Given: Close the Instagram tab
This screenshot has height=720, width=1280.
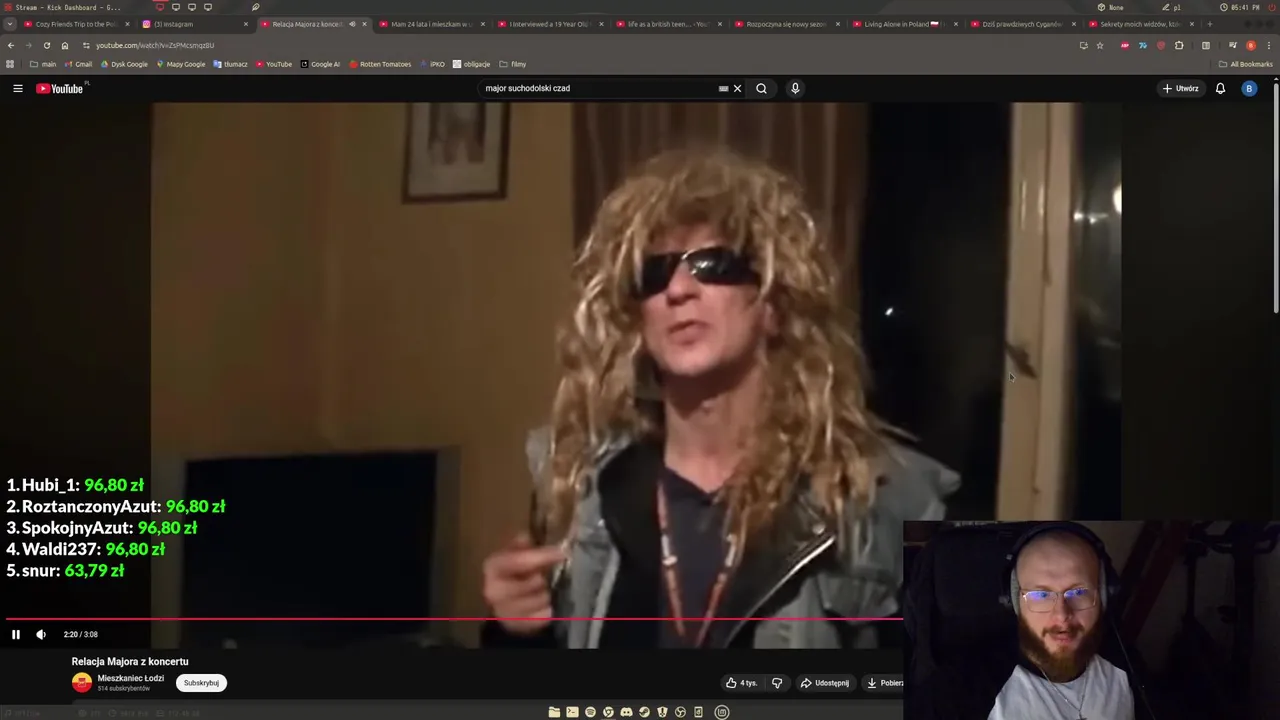Looking at the screenshot, I should point(245,24).
